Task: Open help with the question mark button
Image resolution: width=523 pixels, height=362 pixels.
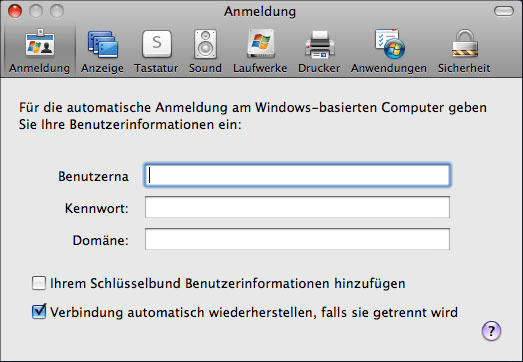Action: pyautogui.click(x=491, y=331)
